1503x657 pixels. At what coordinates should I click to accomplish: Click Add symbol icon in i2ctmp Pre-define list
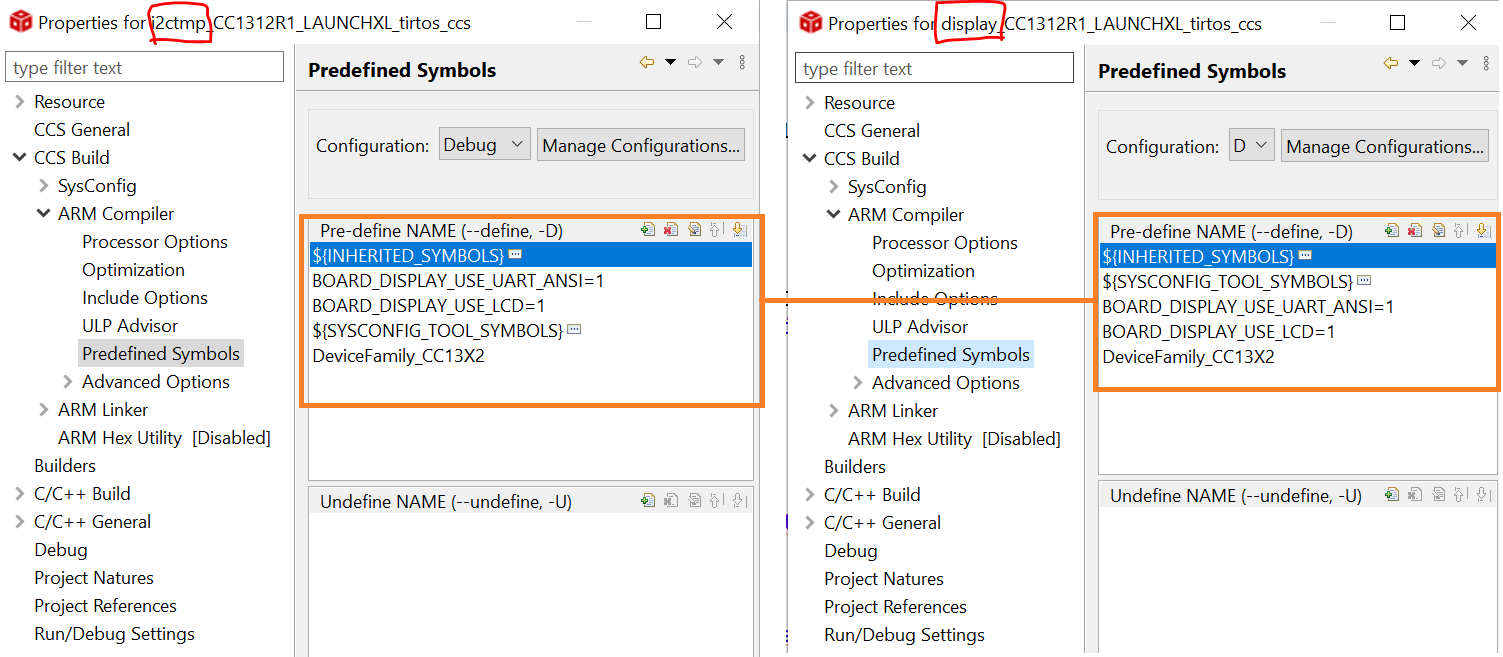click(x=648, y=230)
